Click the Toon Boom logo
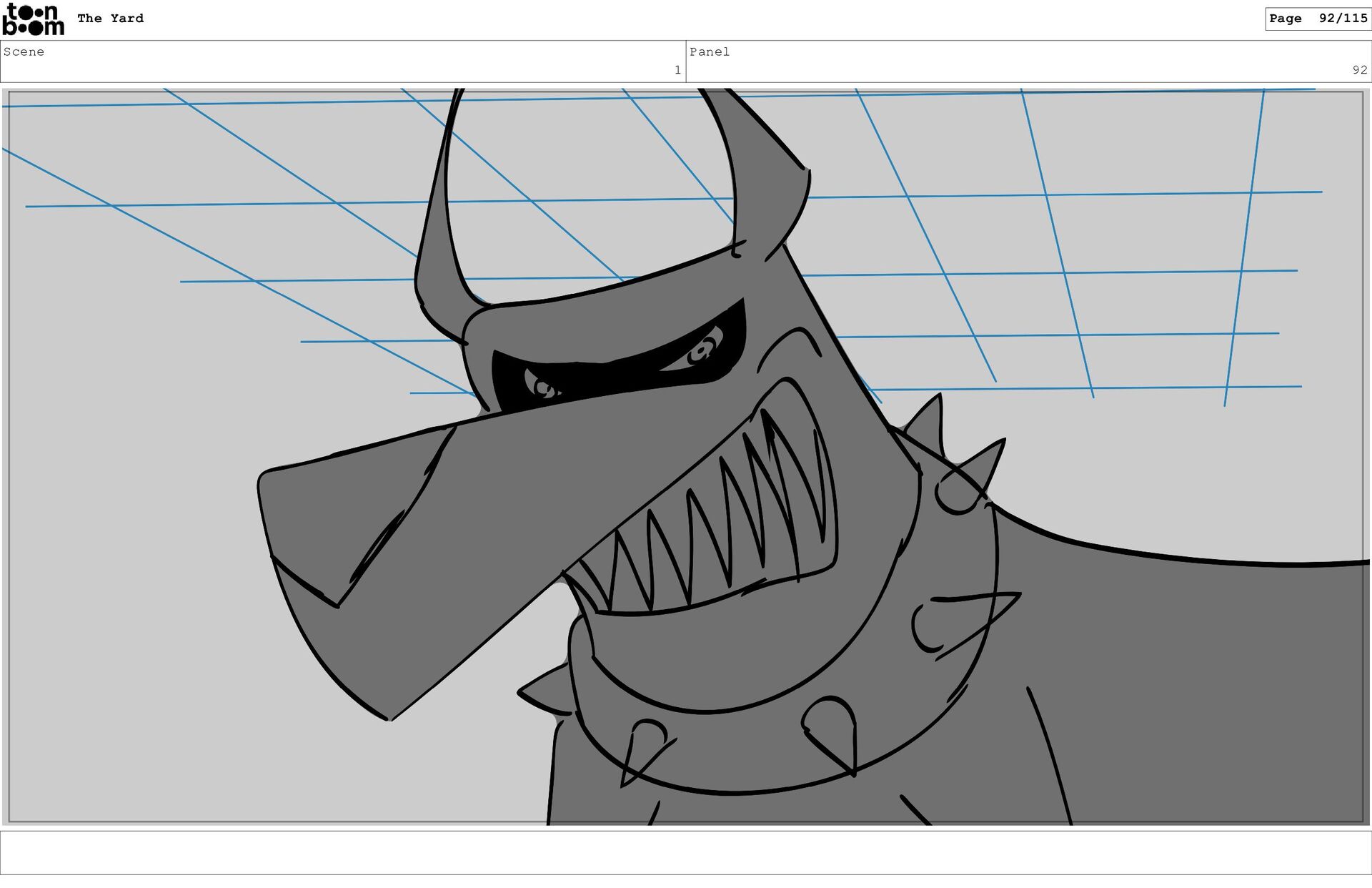1372x888 pixels. coord(33,19)
